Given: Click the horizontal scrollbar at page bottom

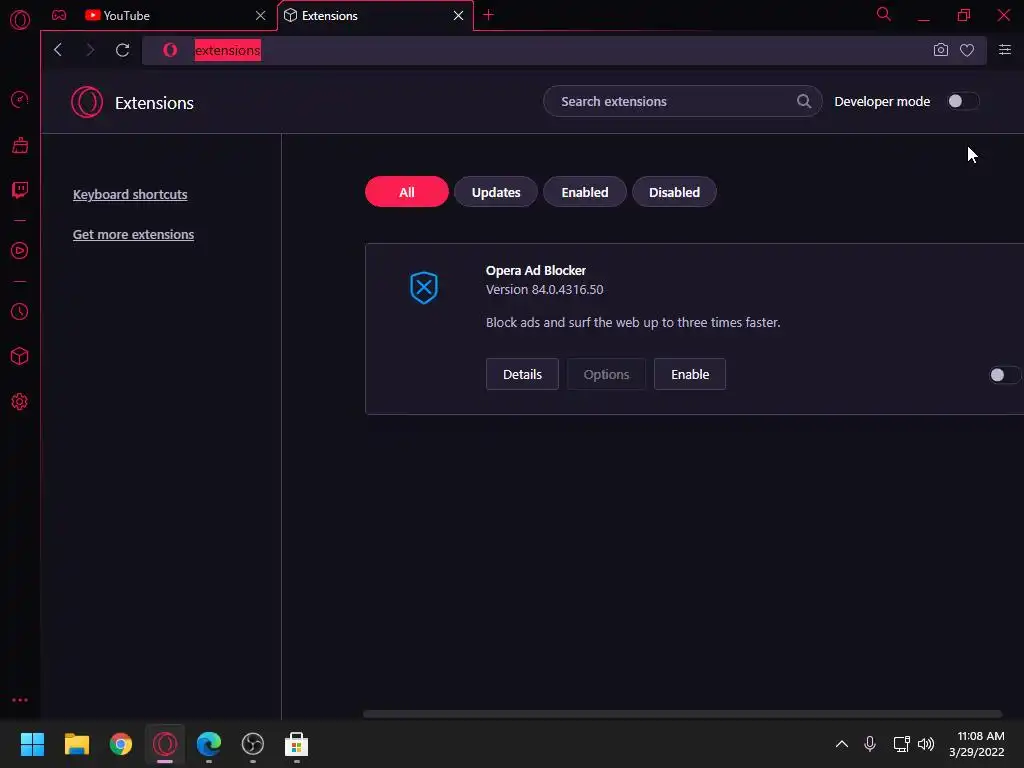Looking at the screenshot, I should point(682,714).
